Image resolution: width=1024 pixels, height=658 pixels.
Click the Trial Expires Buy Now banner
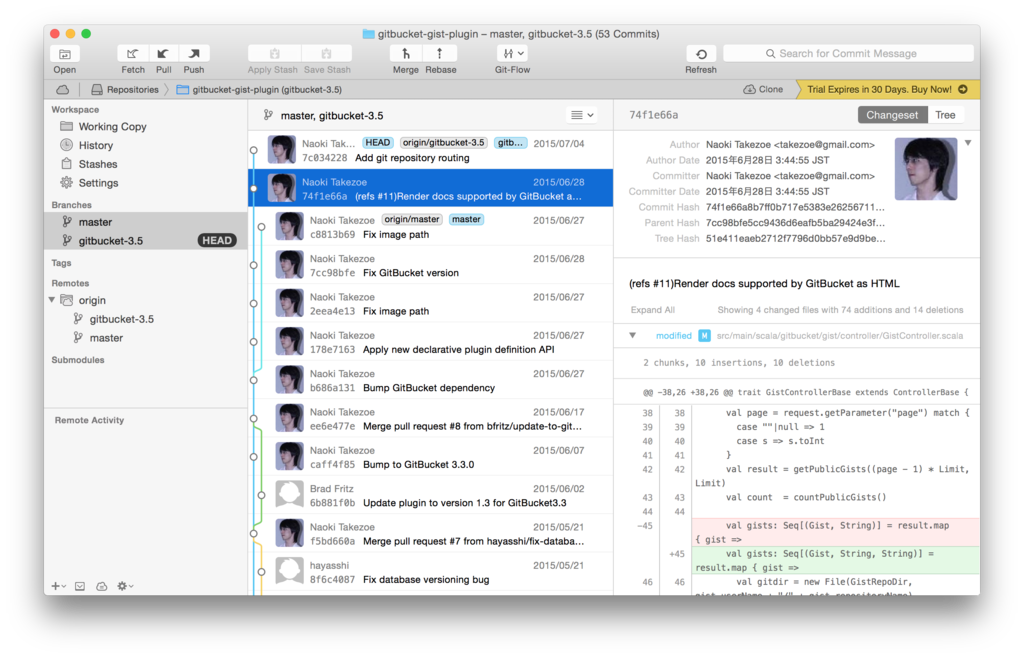(888, 89)
